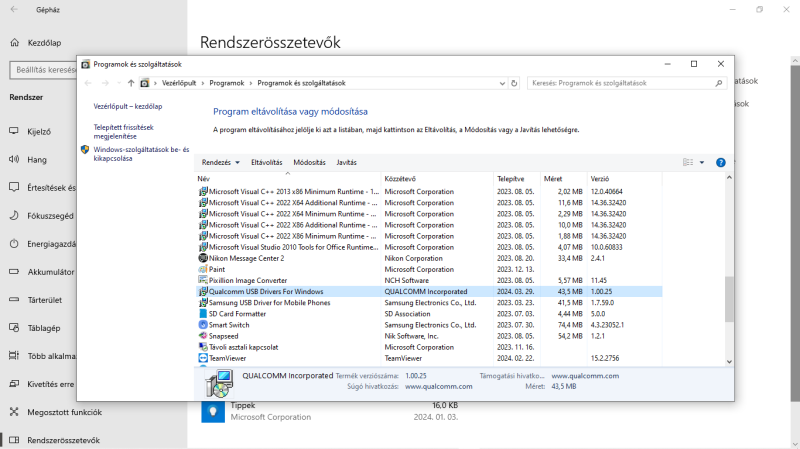Screen dimensions: 800x449
Task: Click the Hang sound icon in Gépház
Action: point(14,159)
